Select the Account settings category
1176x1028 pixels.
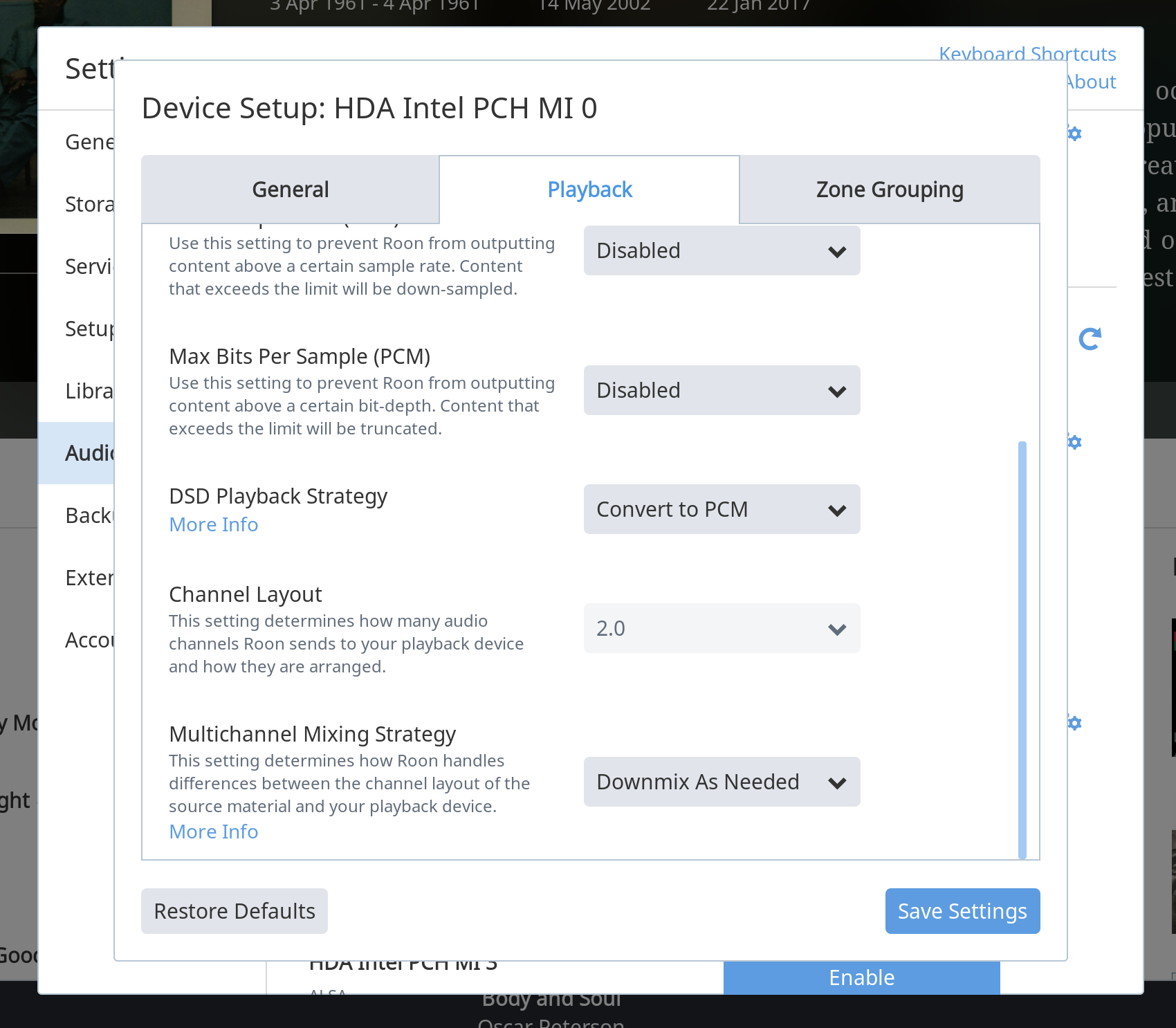(76, 640)
